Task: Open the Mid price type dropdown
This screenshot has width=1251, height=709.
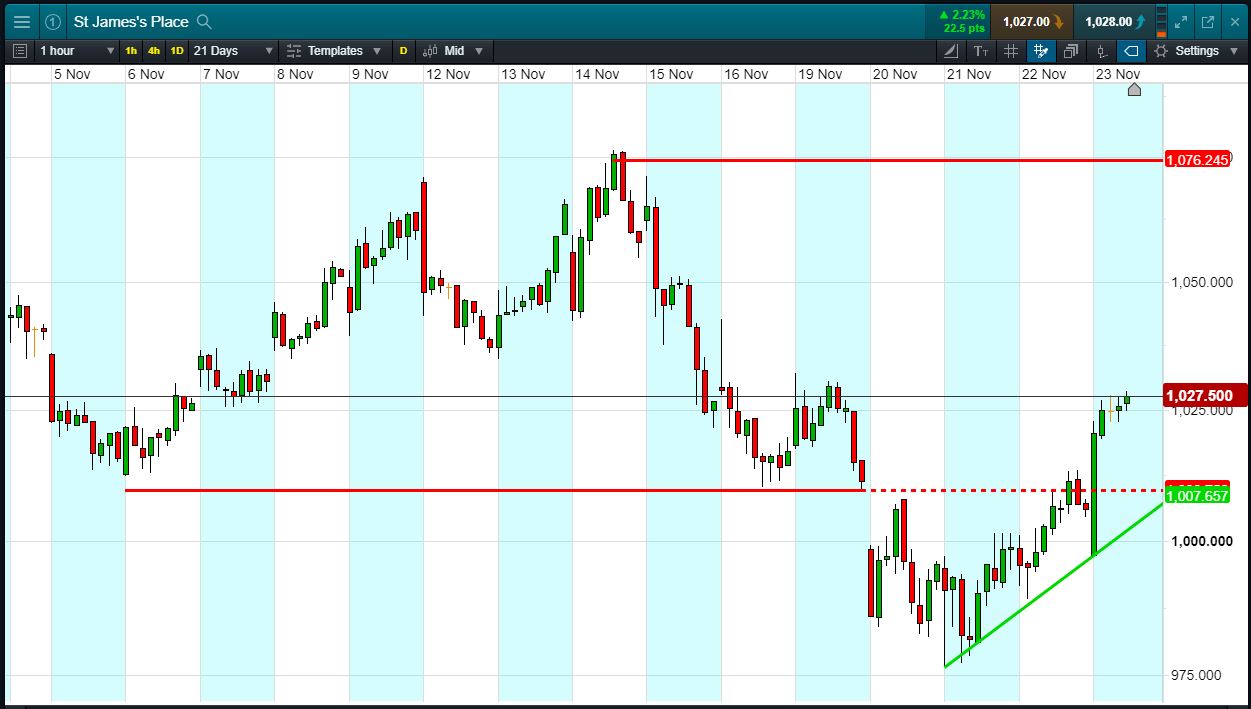Action: pyautogui.click(x=452, y=50)
